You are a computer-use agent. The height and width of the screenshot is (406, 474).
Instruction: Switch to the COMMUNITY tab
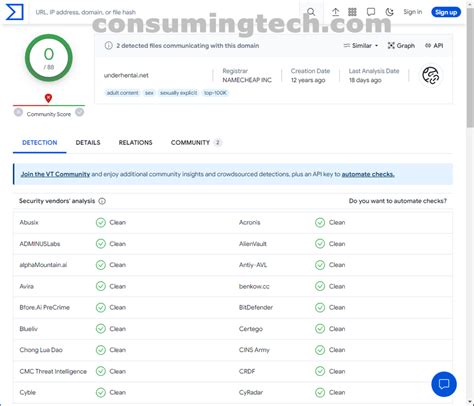click(x=196, y=142)
